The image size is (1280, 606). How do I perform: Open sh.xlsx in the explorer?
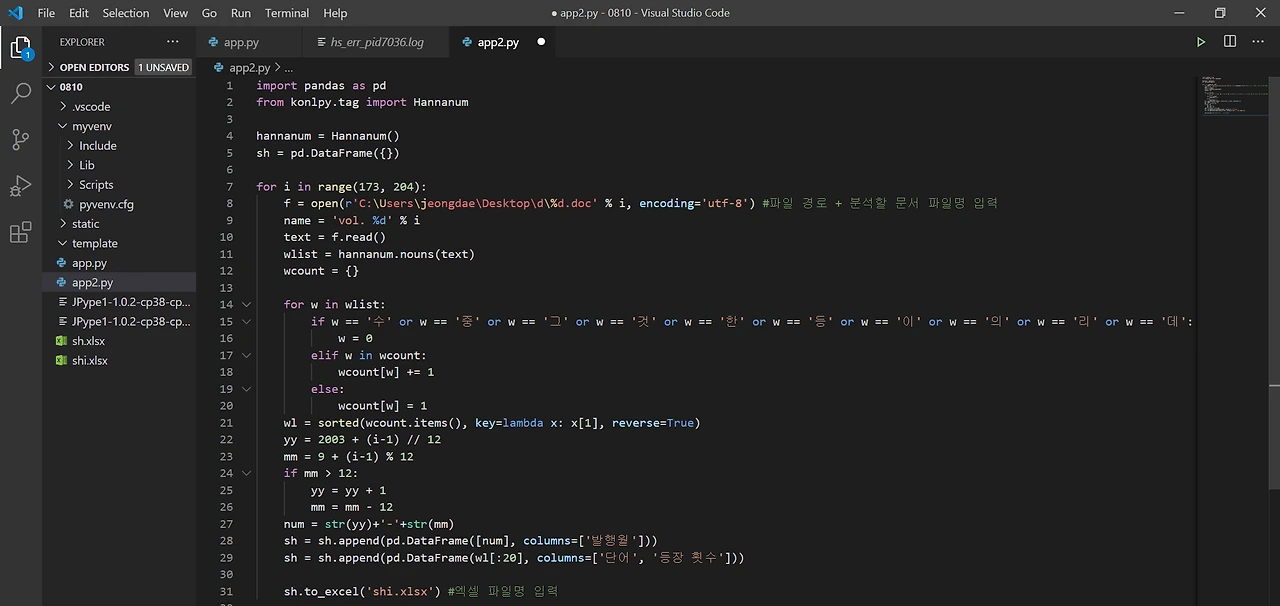119,341
